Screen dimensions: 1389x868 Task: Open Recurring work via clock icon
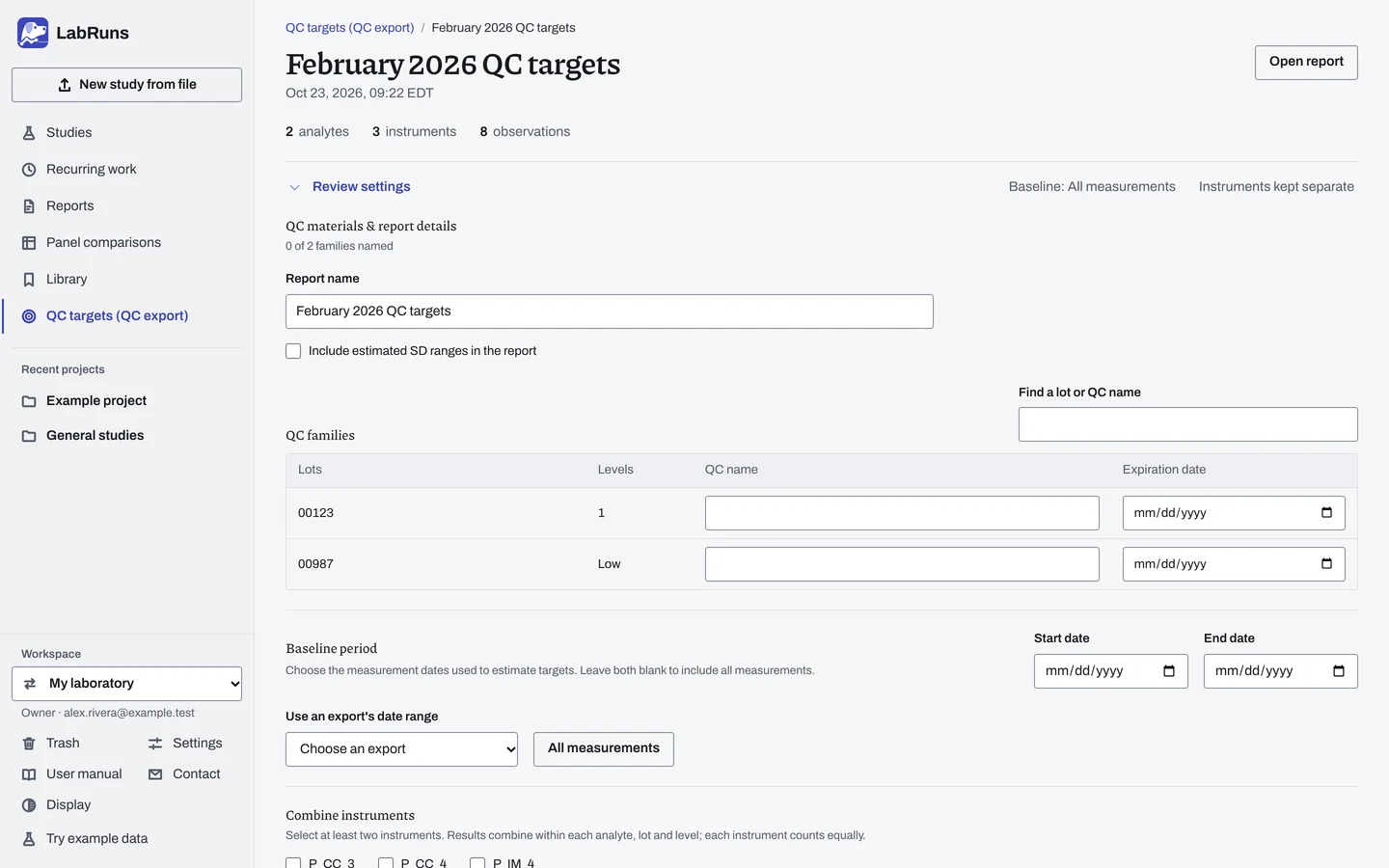tap(29, 170)
